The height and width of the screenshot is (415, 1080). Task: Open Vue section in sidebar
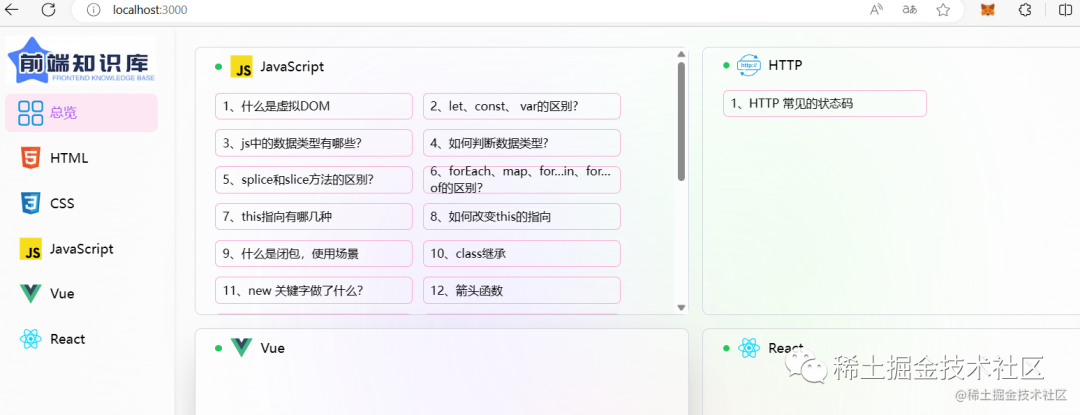pyautogui.click(x=81, y=294)
